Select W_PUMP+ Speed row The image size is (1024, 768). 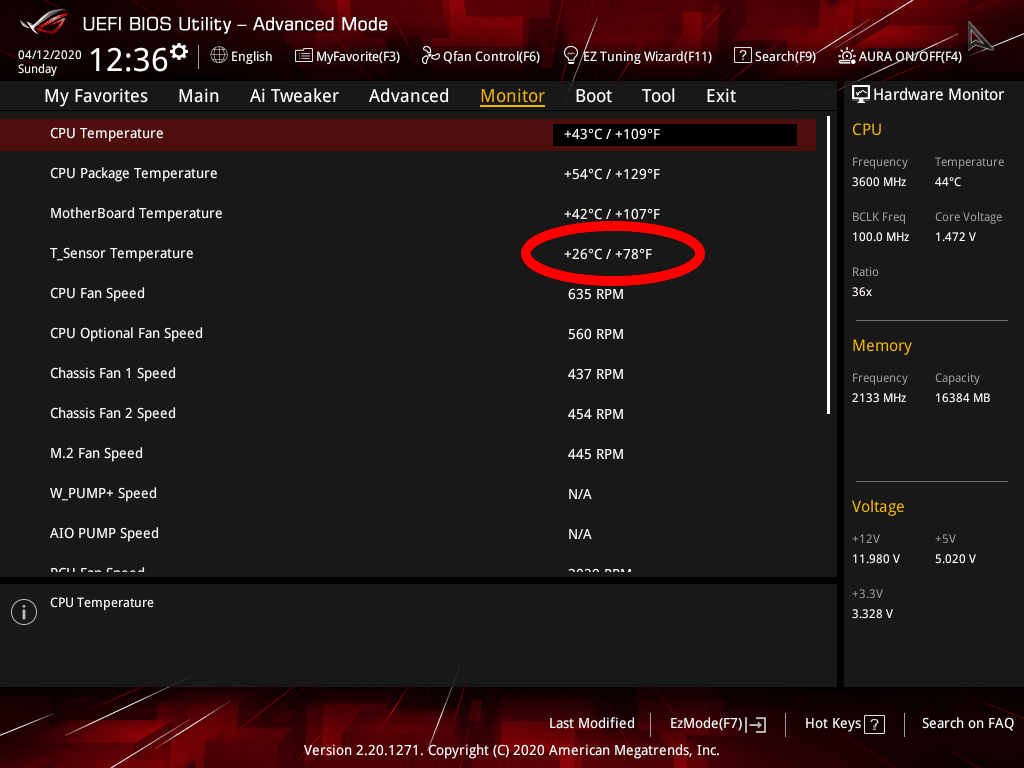tap(408, 494)
